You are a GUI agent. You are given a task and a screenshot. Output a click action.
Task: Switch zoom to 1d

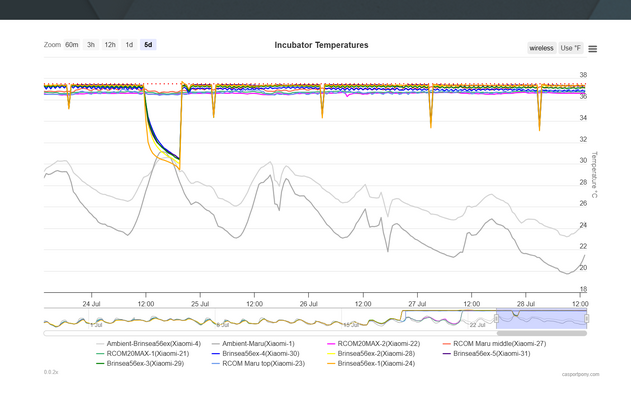coord(129,45)
